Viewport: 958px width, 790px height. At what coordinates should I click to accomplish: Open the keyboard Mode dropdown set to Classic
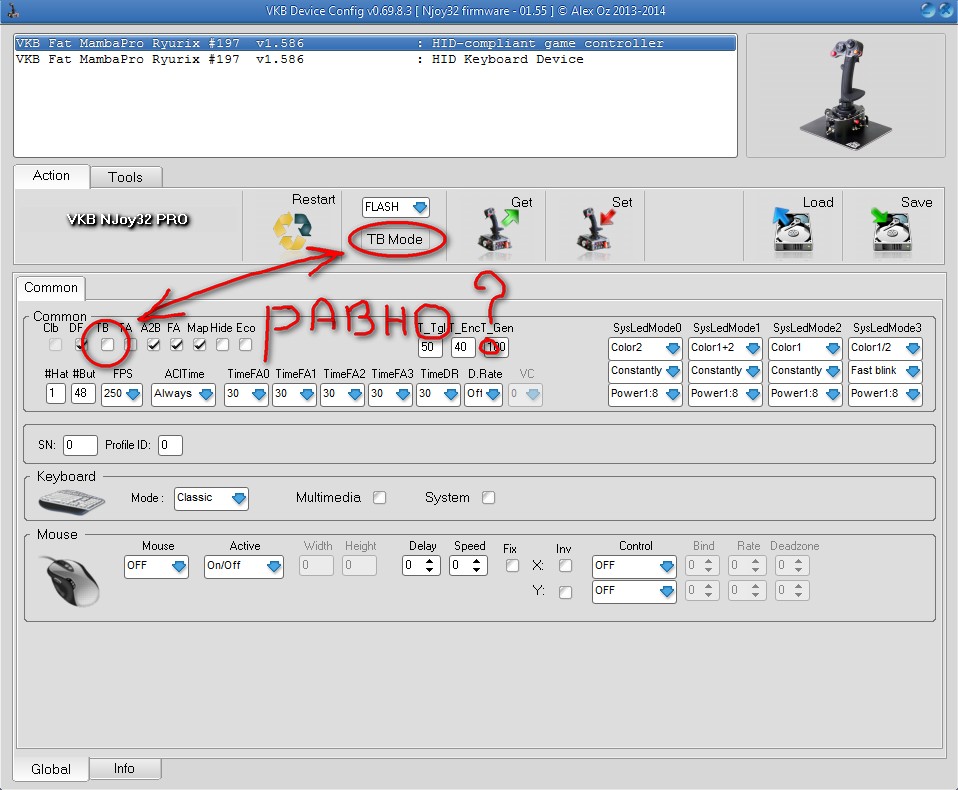point(211,498)
